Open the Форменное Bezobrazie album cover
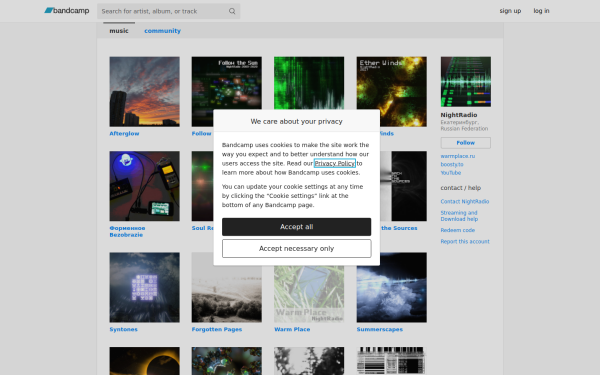Screen dimensions: 600x375 point(144,186)
